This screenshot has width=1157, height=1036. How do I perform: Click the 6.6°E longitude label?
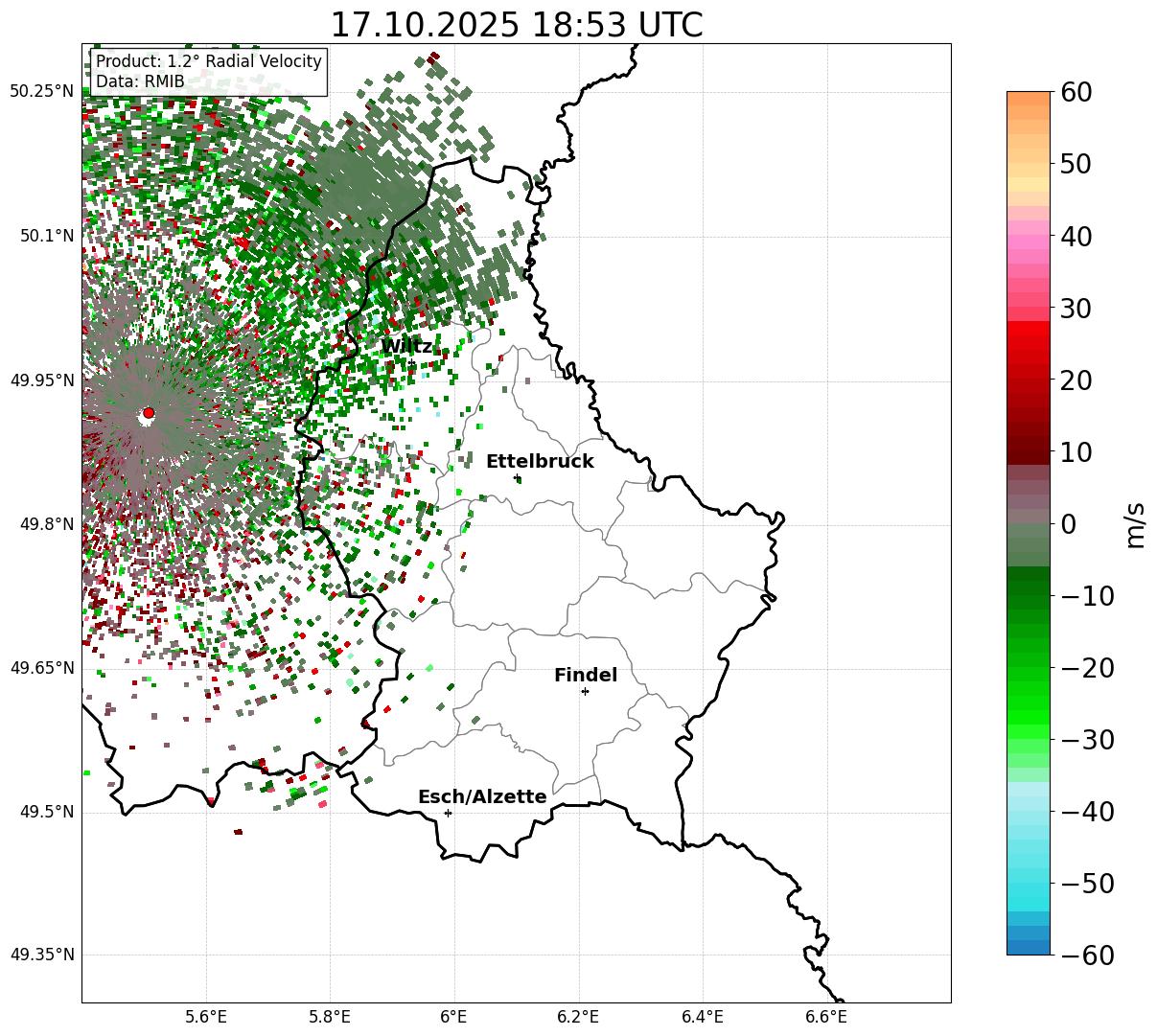(825, 1016)
